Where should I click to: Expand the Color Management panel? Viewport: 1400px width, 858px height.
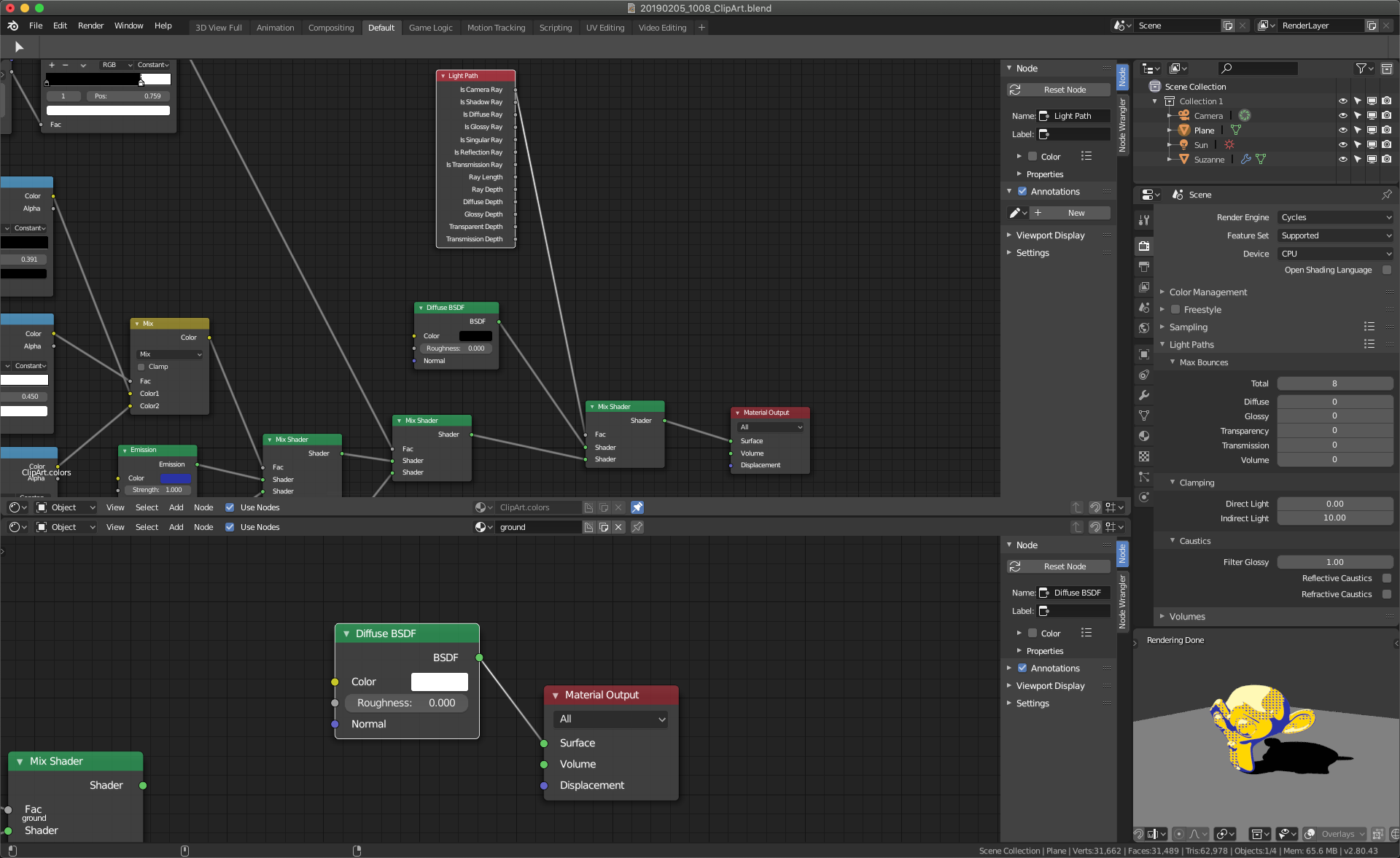(x=1207, y=292)
